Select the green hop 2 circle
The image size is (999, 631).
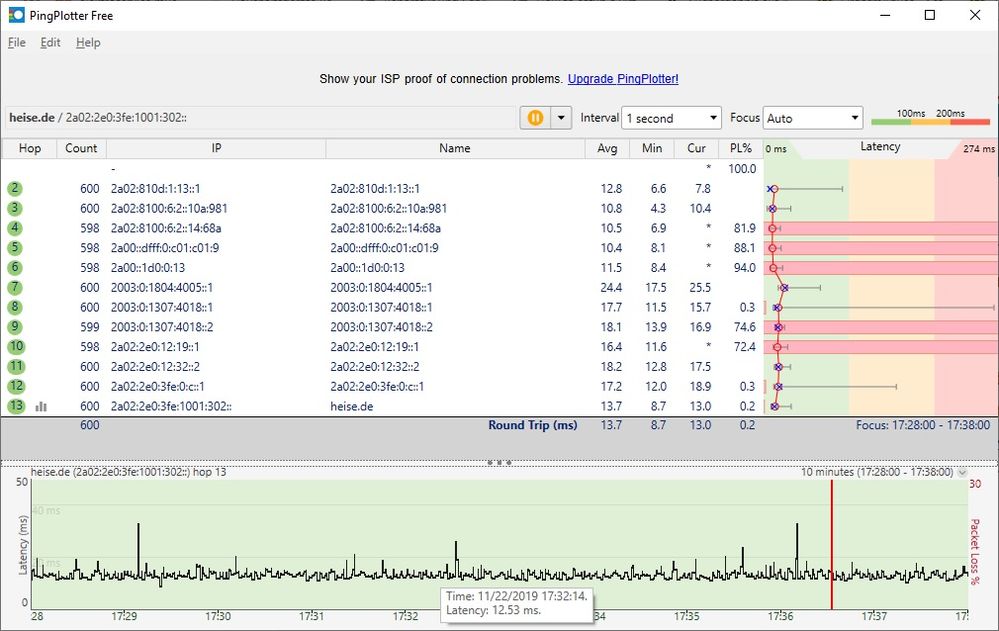pyautogui.click(x=16, y=189)
